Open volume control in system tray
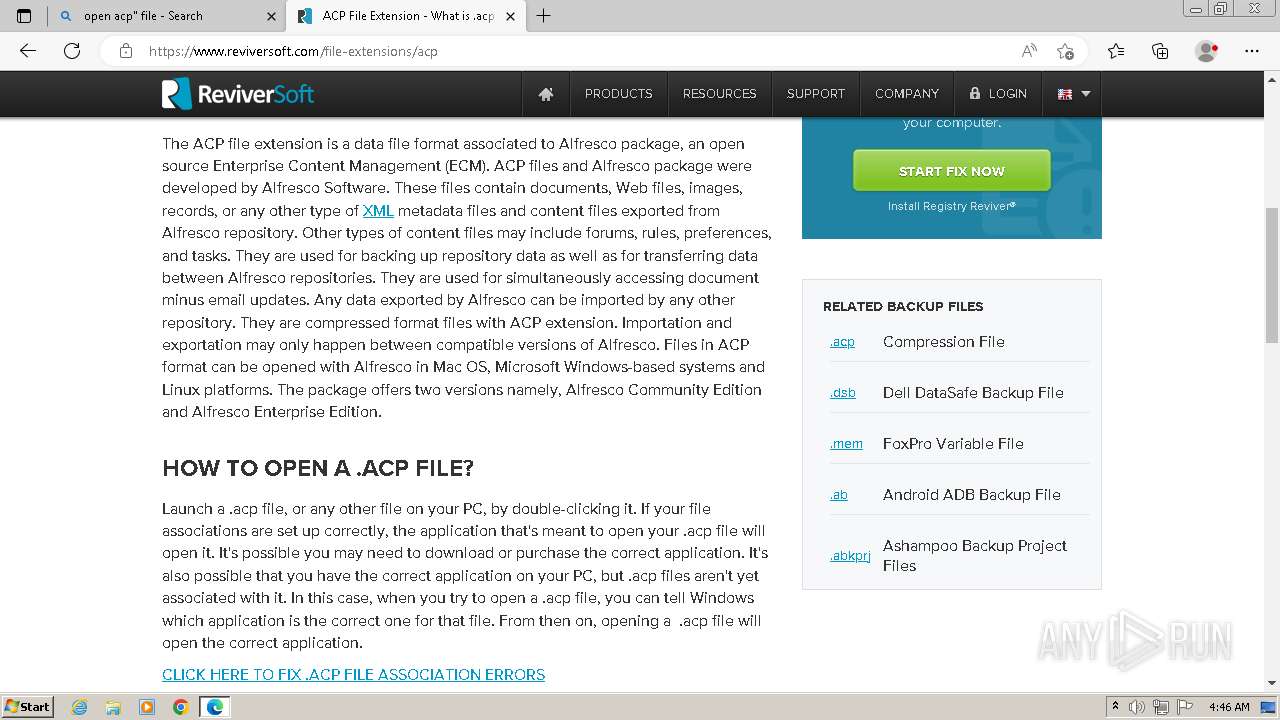This screenshot has height=720, width=1280. tap(1138, 706)
